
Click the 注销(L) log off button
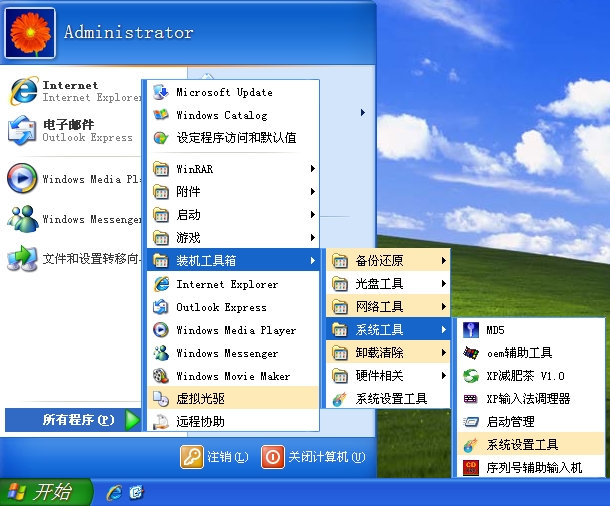click(x=214, y=457)
